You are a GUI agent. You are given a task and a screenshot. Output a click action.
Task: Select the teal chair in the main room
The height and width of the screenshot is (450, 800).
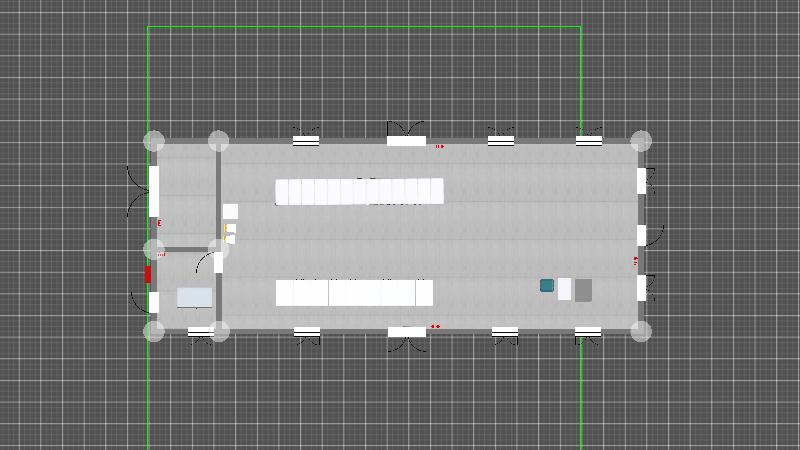click(x=547, y=286)
